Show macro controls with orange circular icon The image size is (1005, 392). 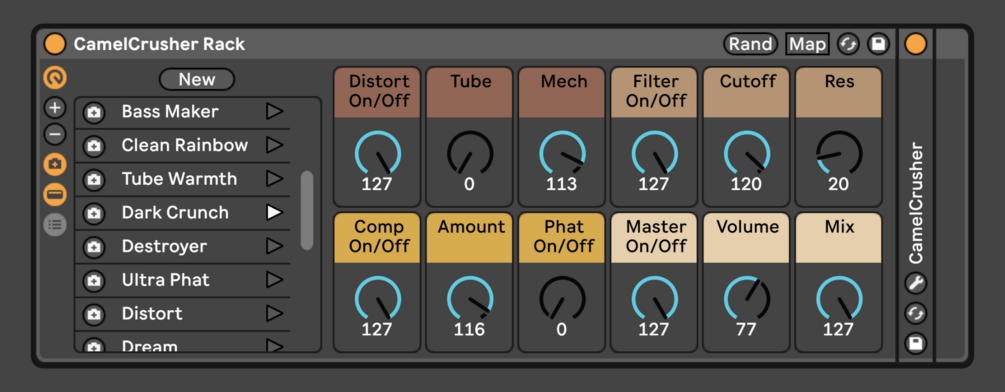[x=55, y=78]
